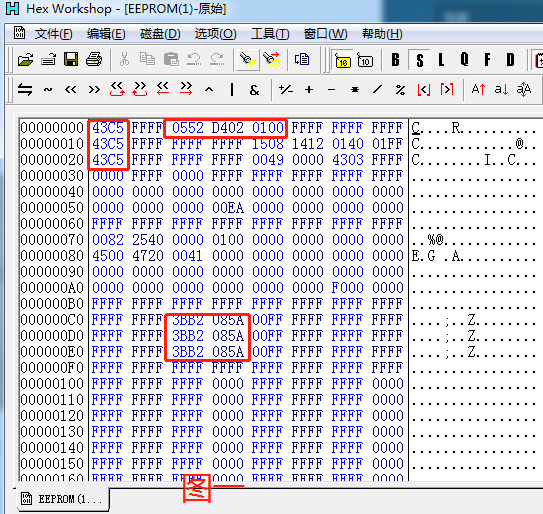Click hex value 1508 in row 00000010
543x514 pixels.
[268, 144]
